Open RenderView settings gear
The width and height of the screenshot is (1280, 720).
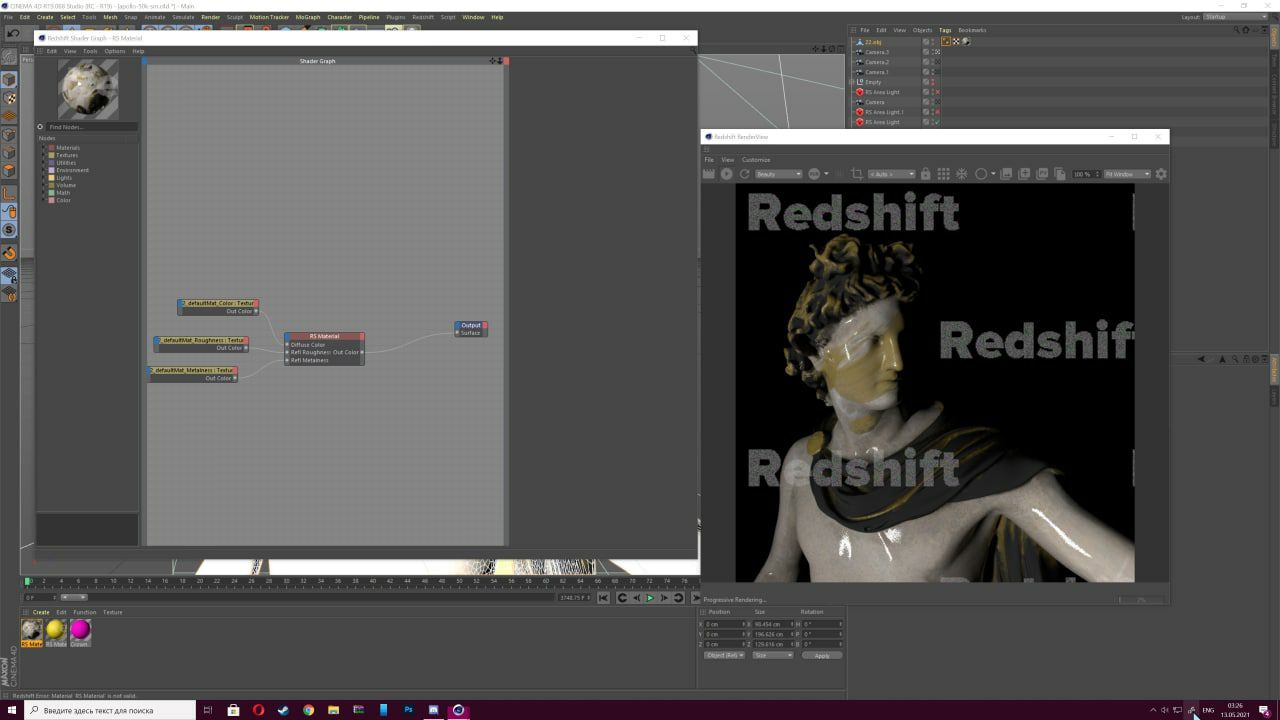[x=1161, y=174]
